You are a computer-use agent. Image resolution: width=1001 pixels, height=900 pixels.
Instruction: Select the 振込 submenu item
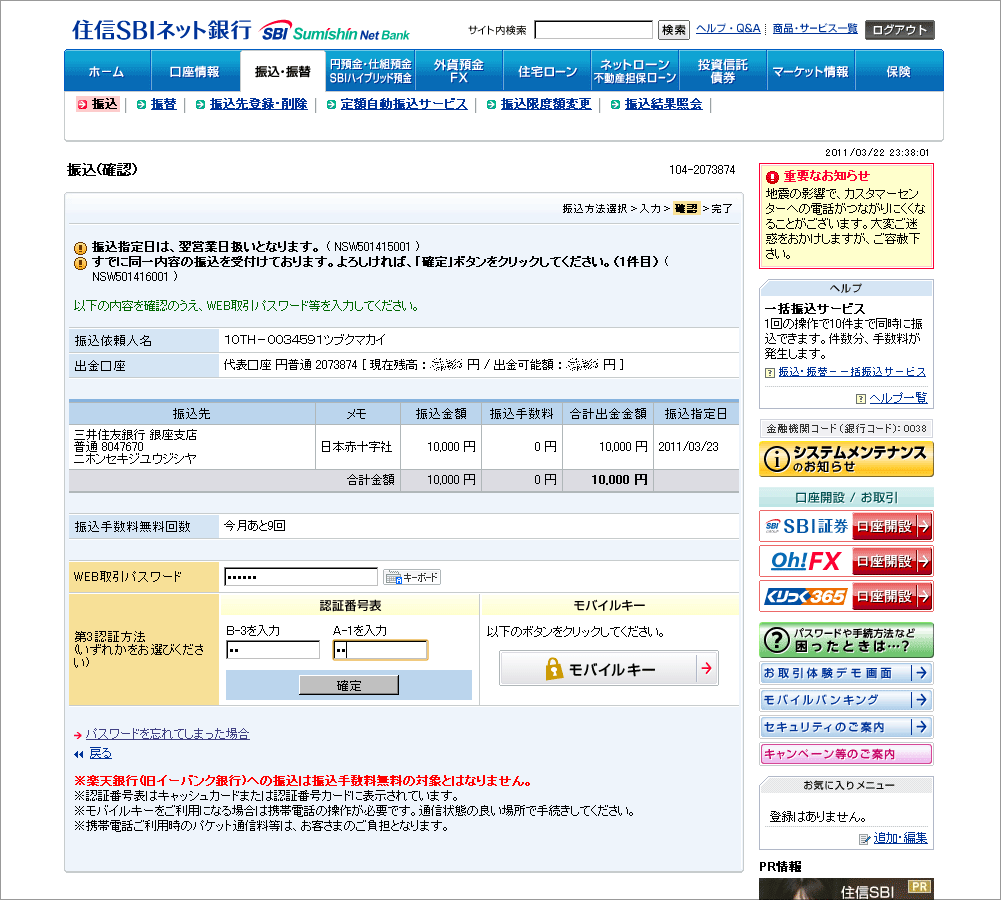coord(98,104)
